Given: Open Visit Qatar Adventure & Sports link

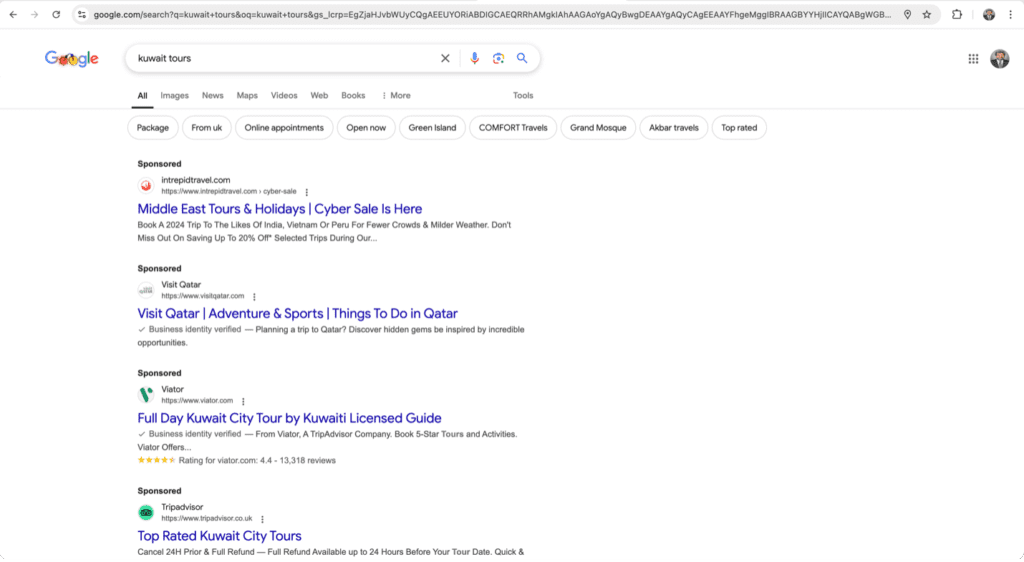Looking at the screenshot, I should (x=297, y=313).
